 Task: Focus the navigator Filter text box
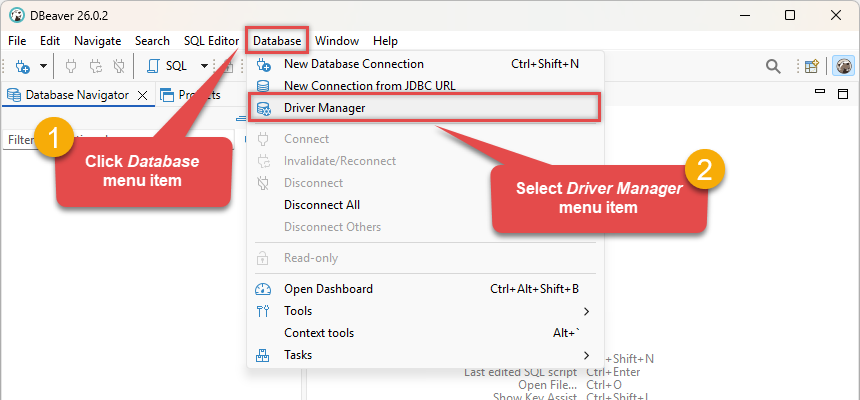(x=118, y=140)
